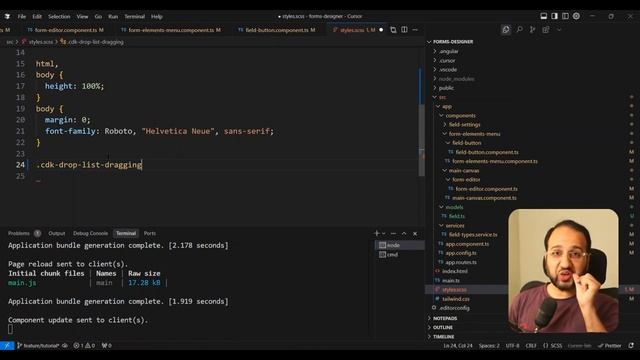Open field-button.component.ts in explorer tree
This screenshot has width=640, height=360.
click(x=487, y=152)
